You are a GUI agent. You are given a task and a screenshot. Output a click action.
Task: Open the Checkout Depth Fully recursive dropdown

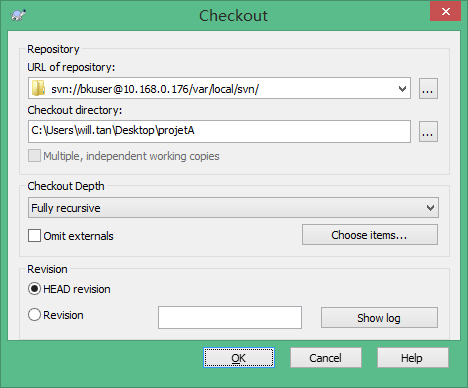(233, 208)
